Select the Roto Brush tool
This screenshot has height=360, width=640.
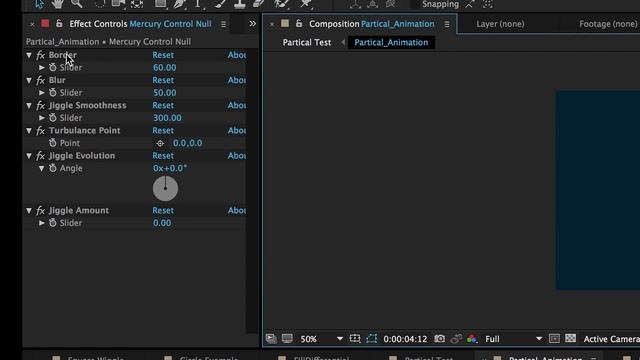(x=281, y=4)
